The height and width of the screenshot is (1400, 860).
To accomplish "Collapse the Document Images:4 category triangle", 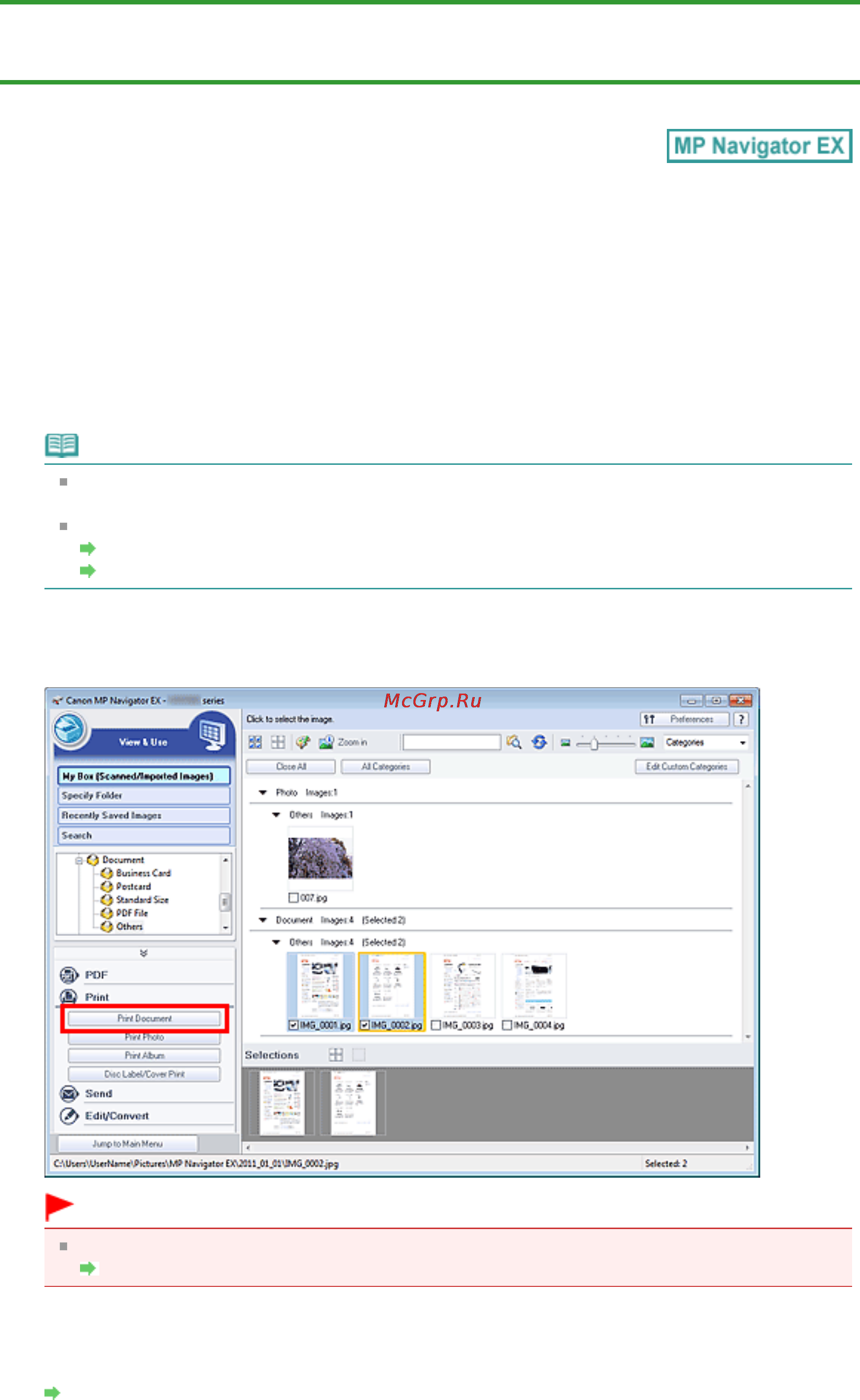I will [263, 919].
